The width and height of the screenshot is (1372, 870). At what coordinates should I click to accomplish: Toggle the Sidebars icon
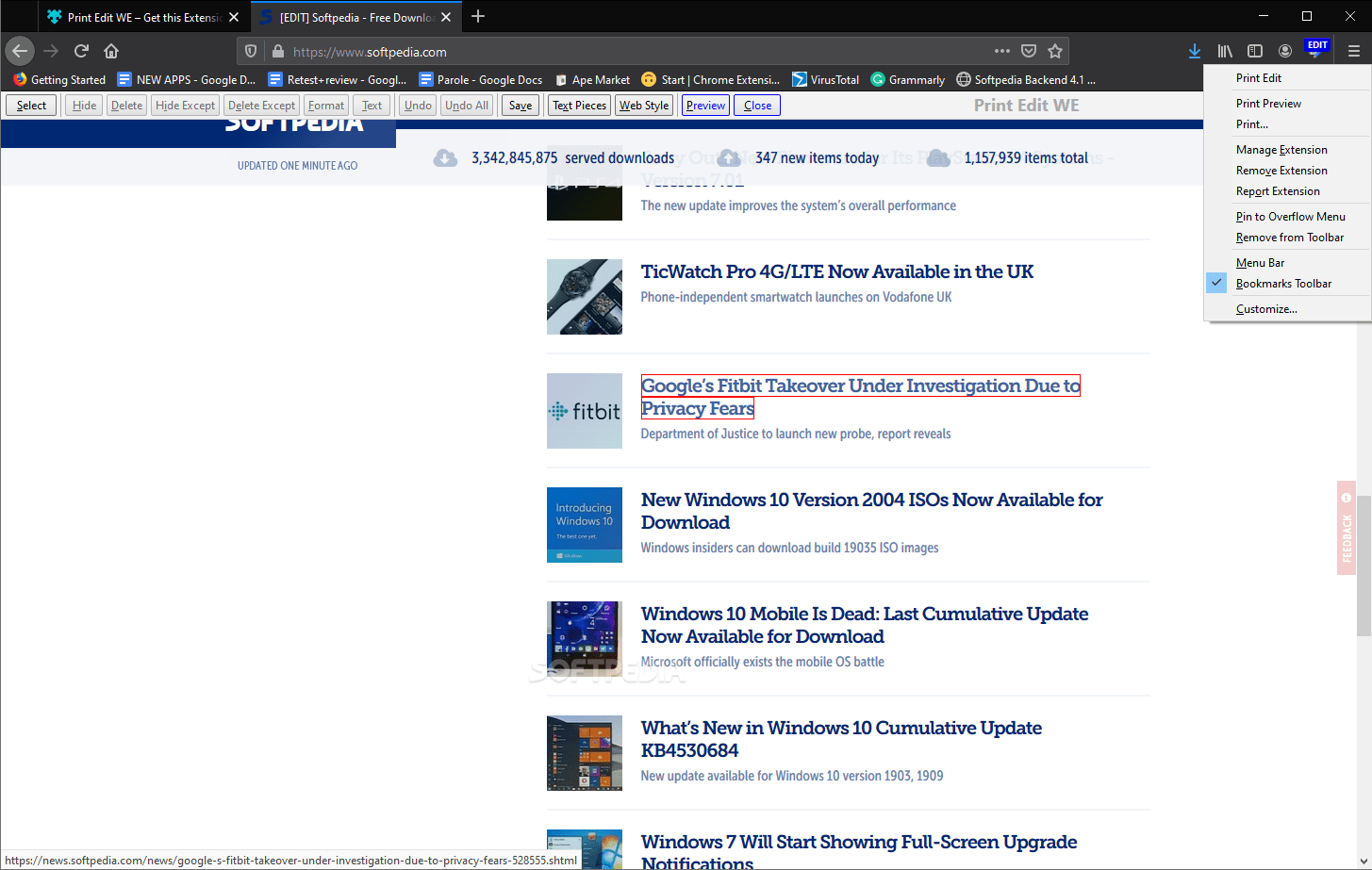(x=1255, y=50)
